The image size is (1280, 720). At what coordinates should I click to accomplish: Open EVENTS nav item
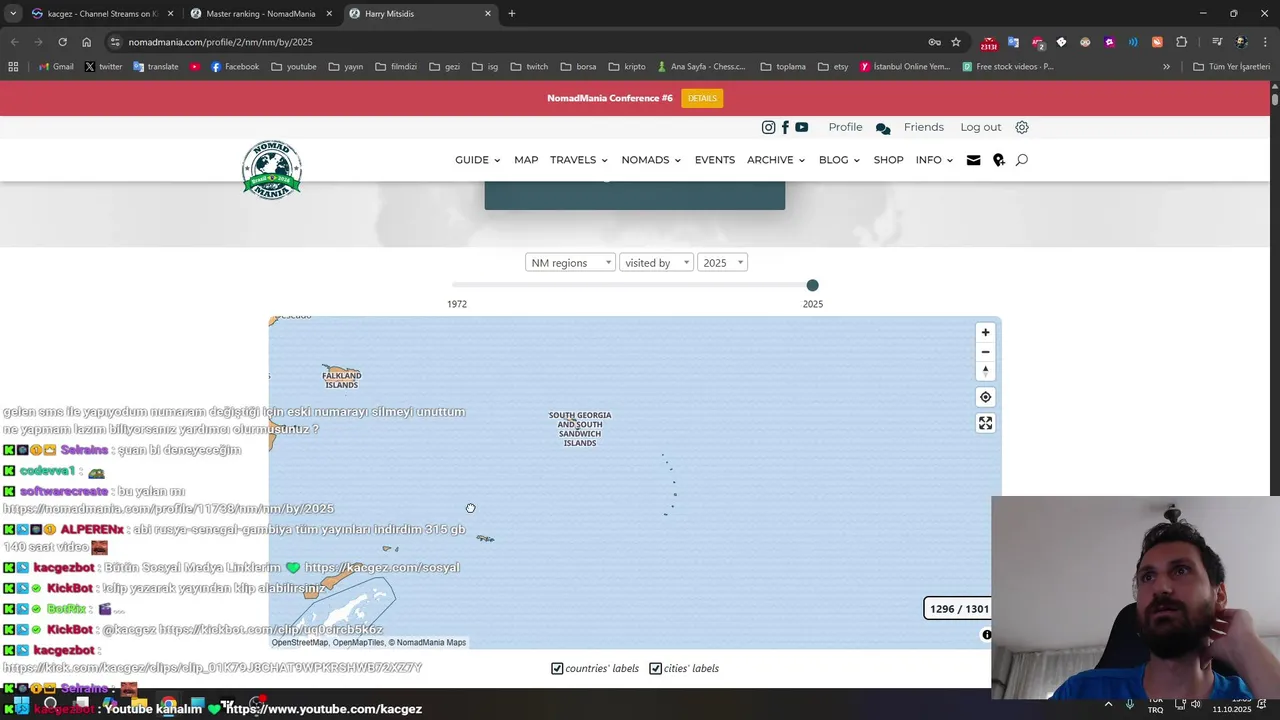click(715, 160)
